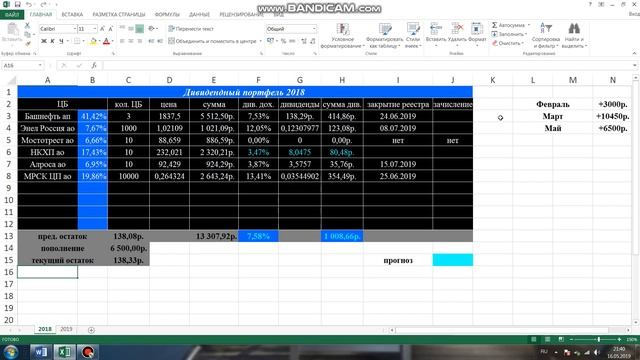The width and height of the screenshot is (640, 360).
Task: Click the Save icon in quick access toolbar
Action: pyautogui.click(x=17, y=4)
